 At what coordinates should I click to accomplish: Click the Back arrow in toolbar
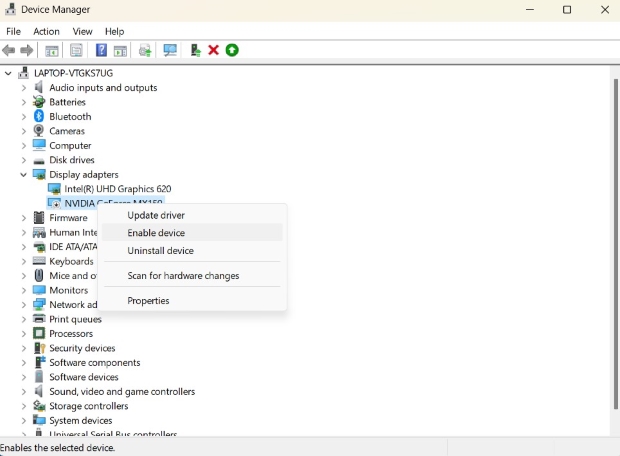click(x=9, y=50)
